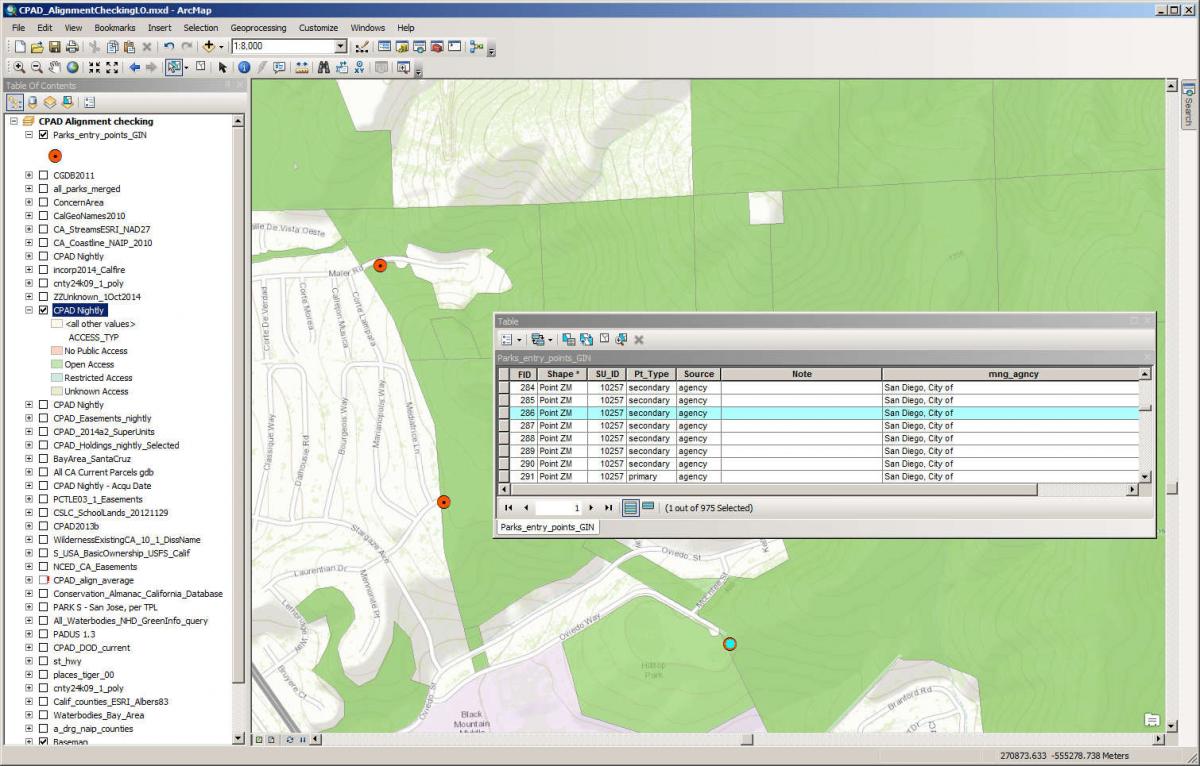This screenshot has width=1200, height=766.
Task: Choose the Select Elements arrow
Action: (223, 67)
